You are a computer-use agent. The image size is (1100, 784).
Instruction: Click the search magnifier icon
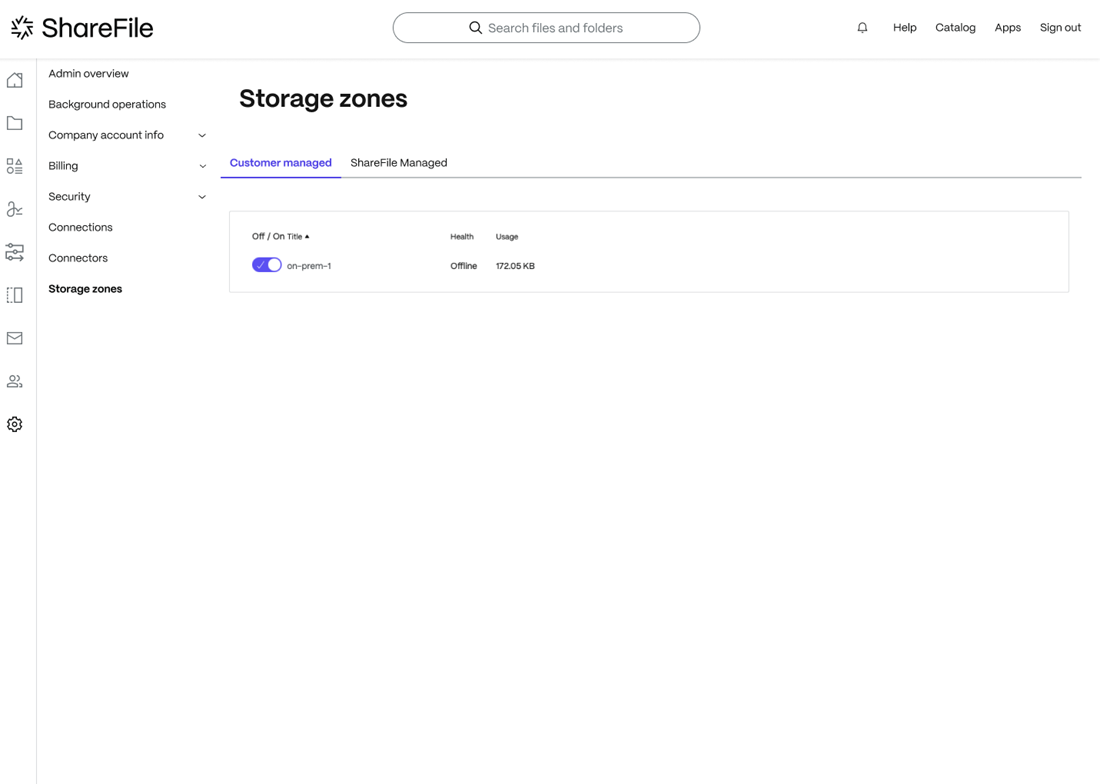pos(475,27)
